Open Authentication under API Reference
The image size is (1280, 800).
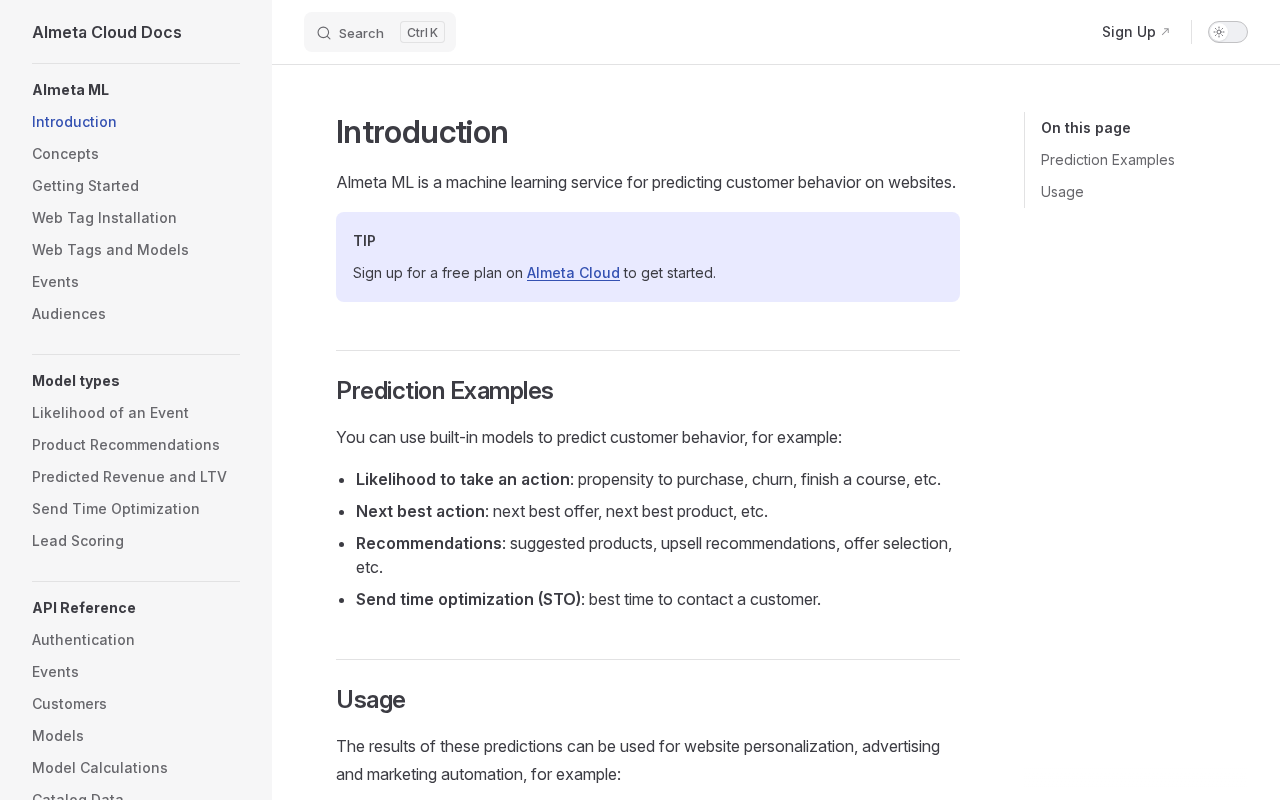(x=83, y=640)
